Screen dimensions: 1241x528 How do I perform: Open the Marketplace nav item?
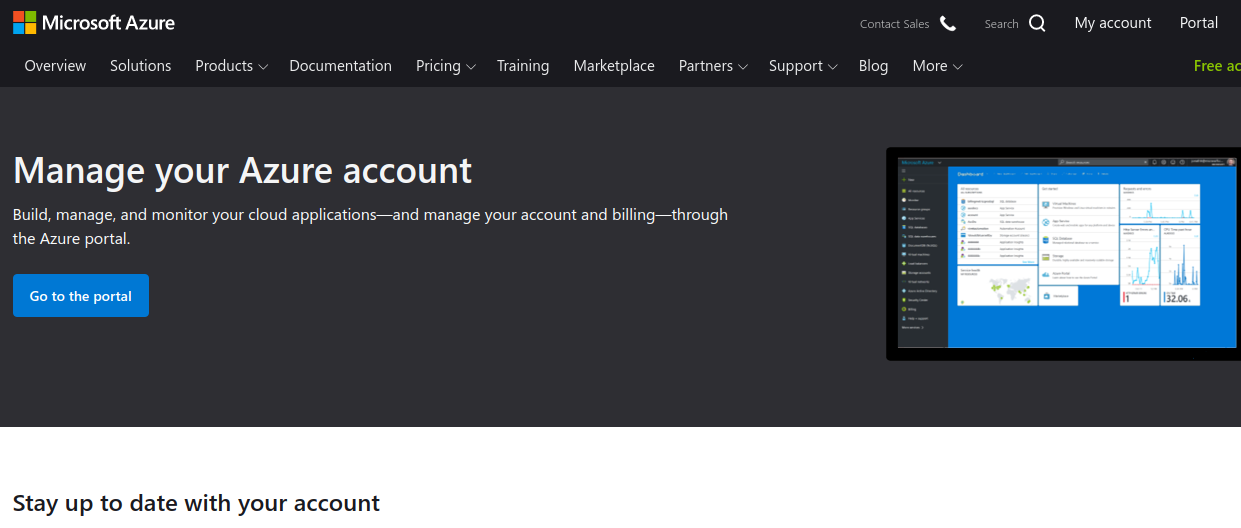coord(614,65)
